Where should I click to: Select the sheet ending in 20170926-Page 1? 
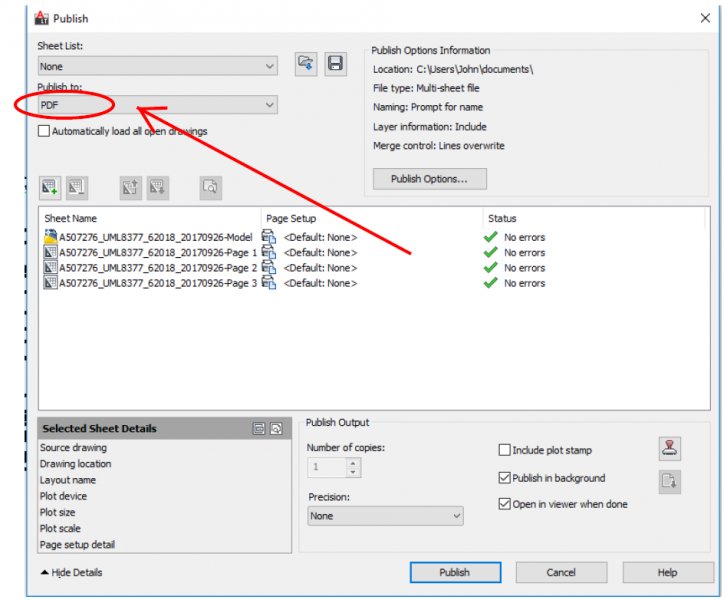coord(158,252)
